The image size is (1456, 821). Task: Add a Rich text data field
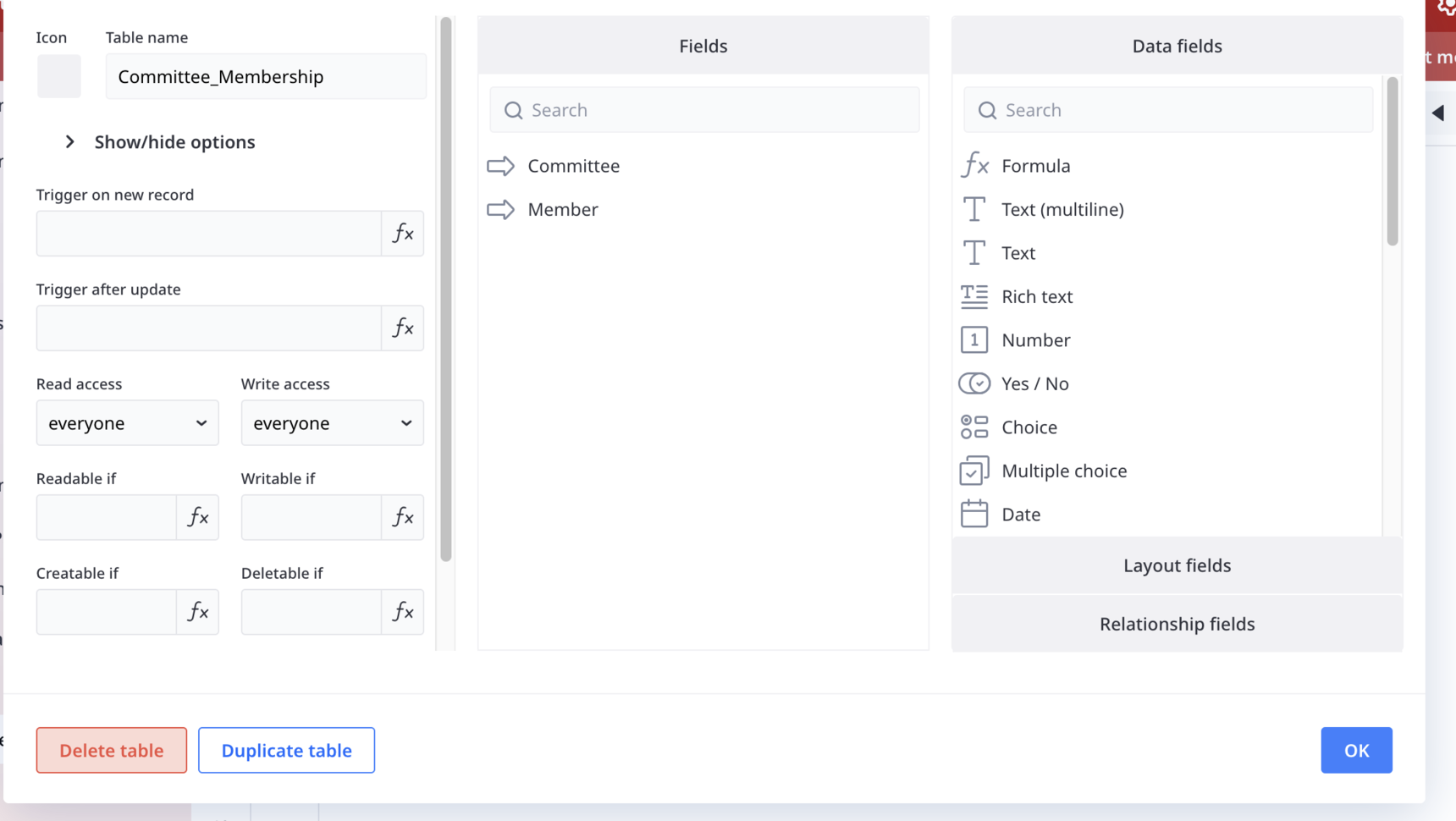click(x=1036, y=297)
